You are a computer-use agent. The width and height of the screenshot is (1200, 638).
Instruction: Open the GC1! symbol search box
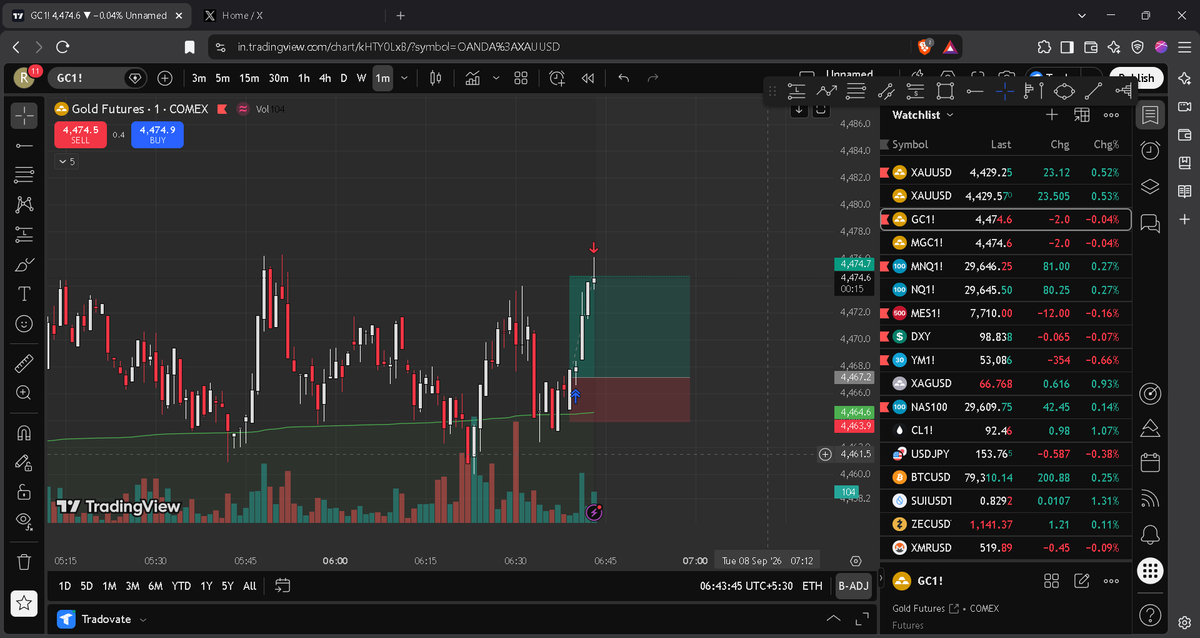pos(95,78)
